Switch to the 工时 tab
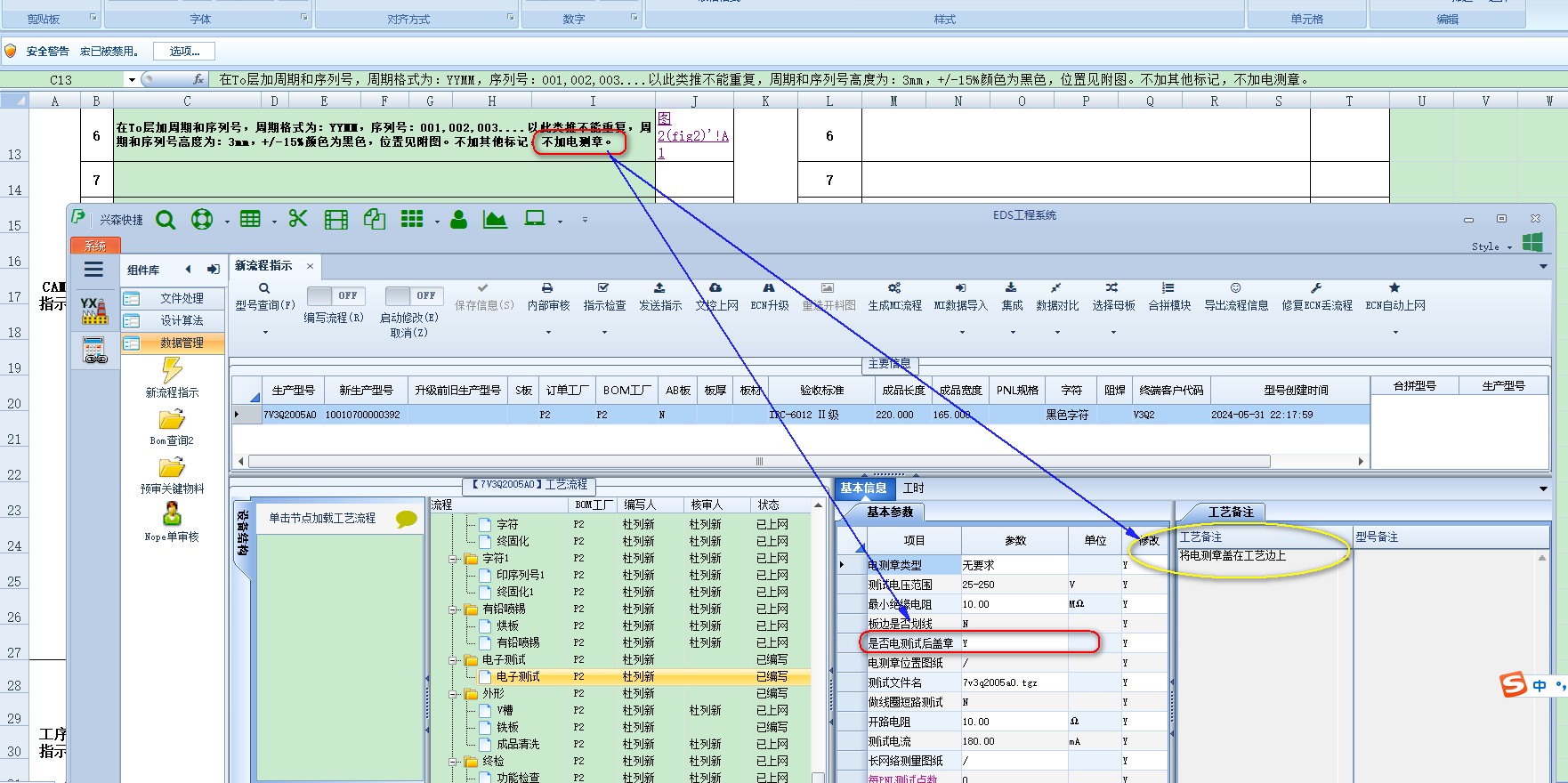The image size is (1568, 783). (913, 488)
